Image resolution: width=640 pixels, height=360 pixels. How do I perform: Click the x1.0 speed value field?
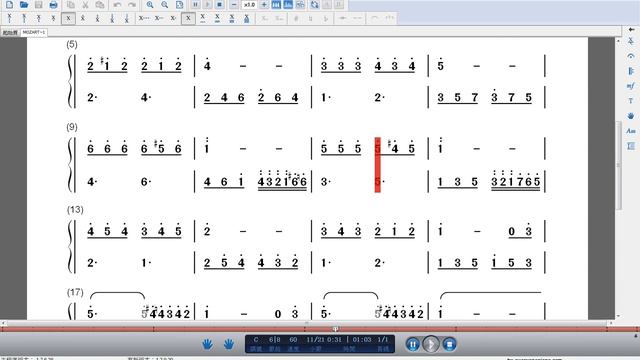click(x=249, y=5)
